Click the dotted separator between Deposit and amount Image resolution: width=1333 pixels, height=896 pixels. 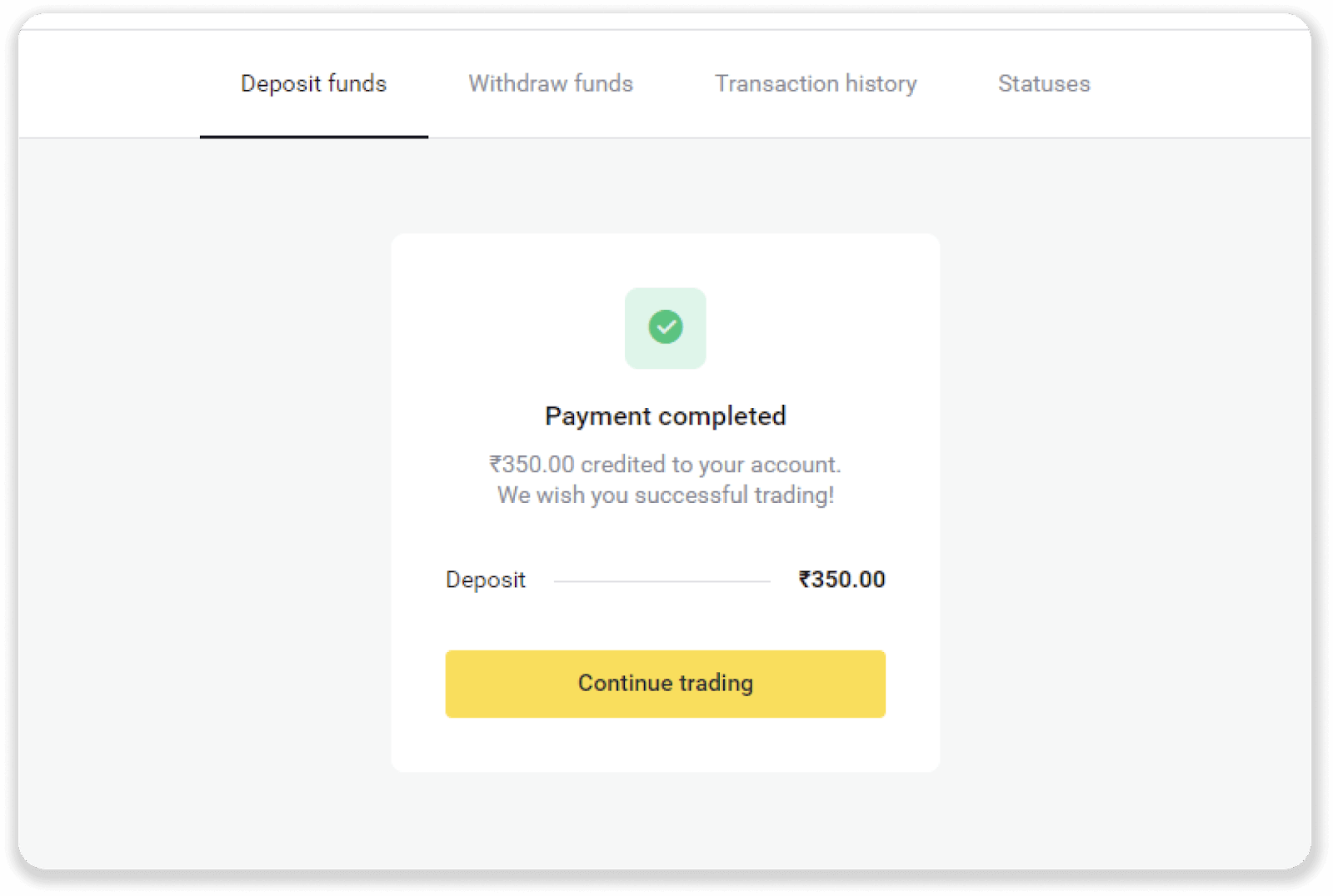click(x=661, y=580)
